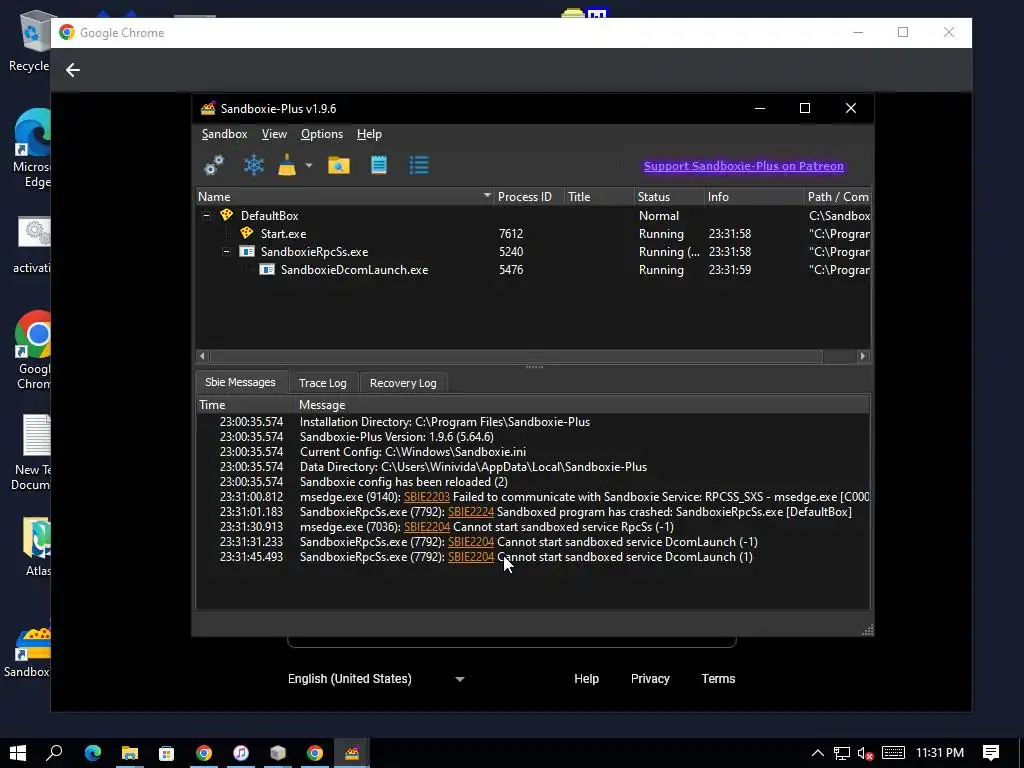This screenshot has width=1024, height=768.
Task: Collapse the DefaultBox tree node
Action: 206,215
